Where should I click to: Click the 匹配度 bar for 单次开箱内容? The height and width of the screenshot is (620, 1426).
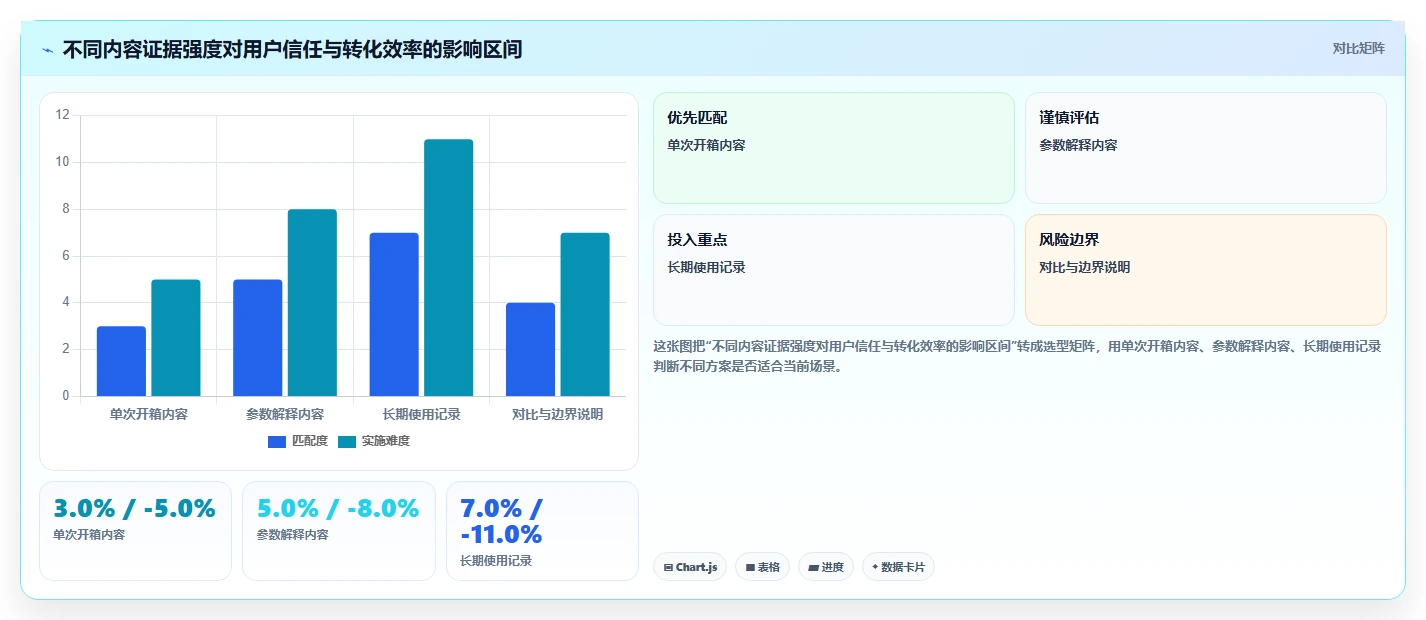tap(121, 361)
